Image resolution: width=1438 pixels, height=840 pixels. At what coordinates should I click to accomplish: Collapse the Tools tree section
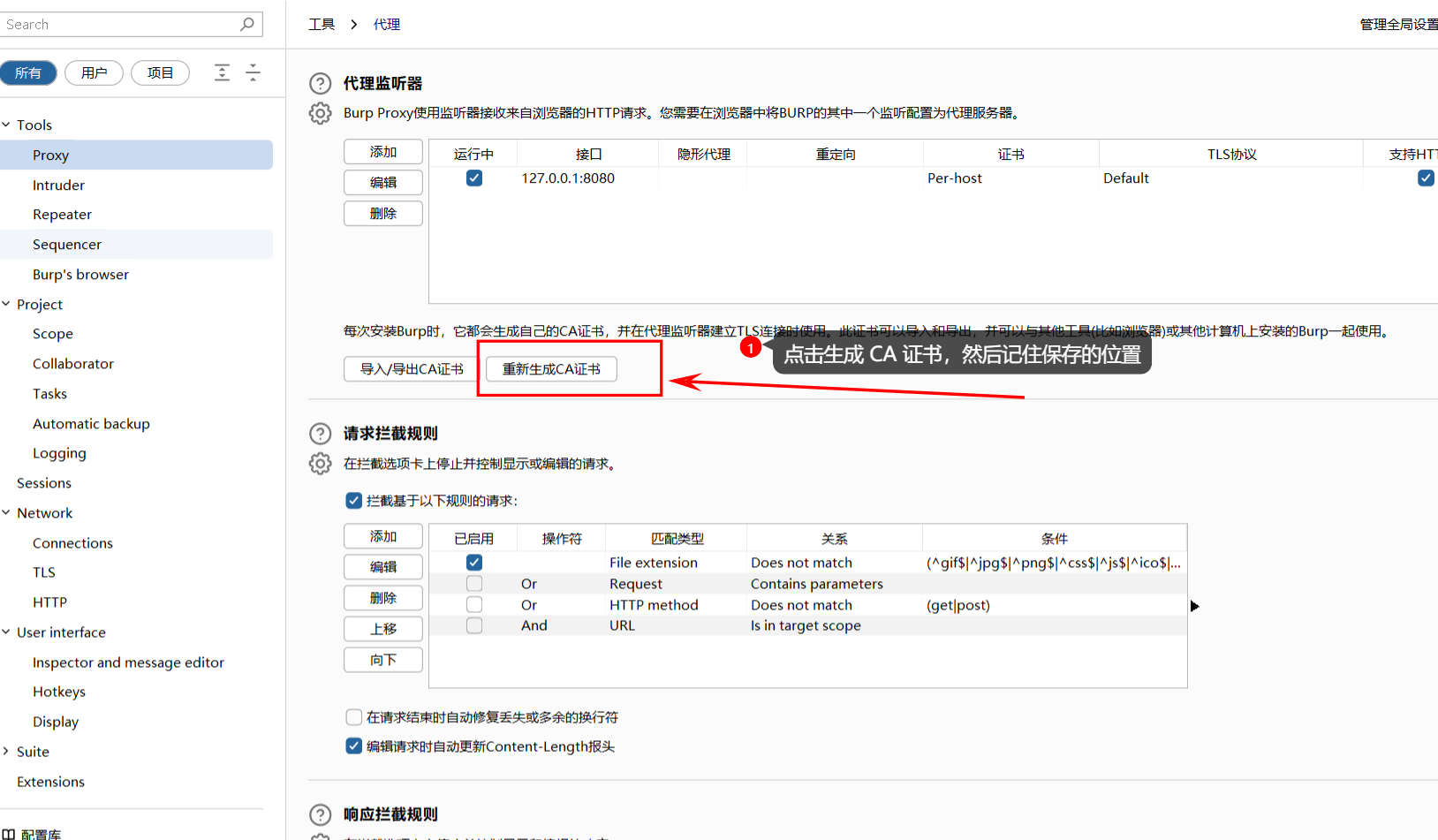(x=6, y=125)
